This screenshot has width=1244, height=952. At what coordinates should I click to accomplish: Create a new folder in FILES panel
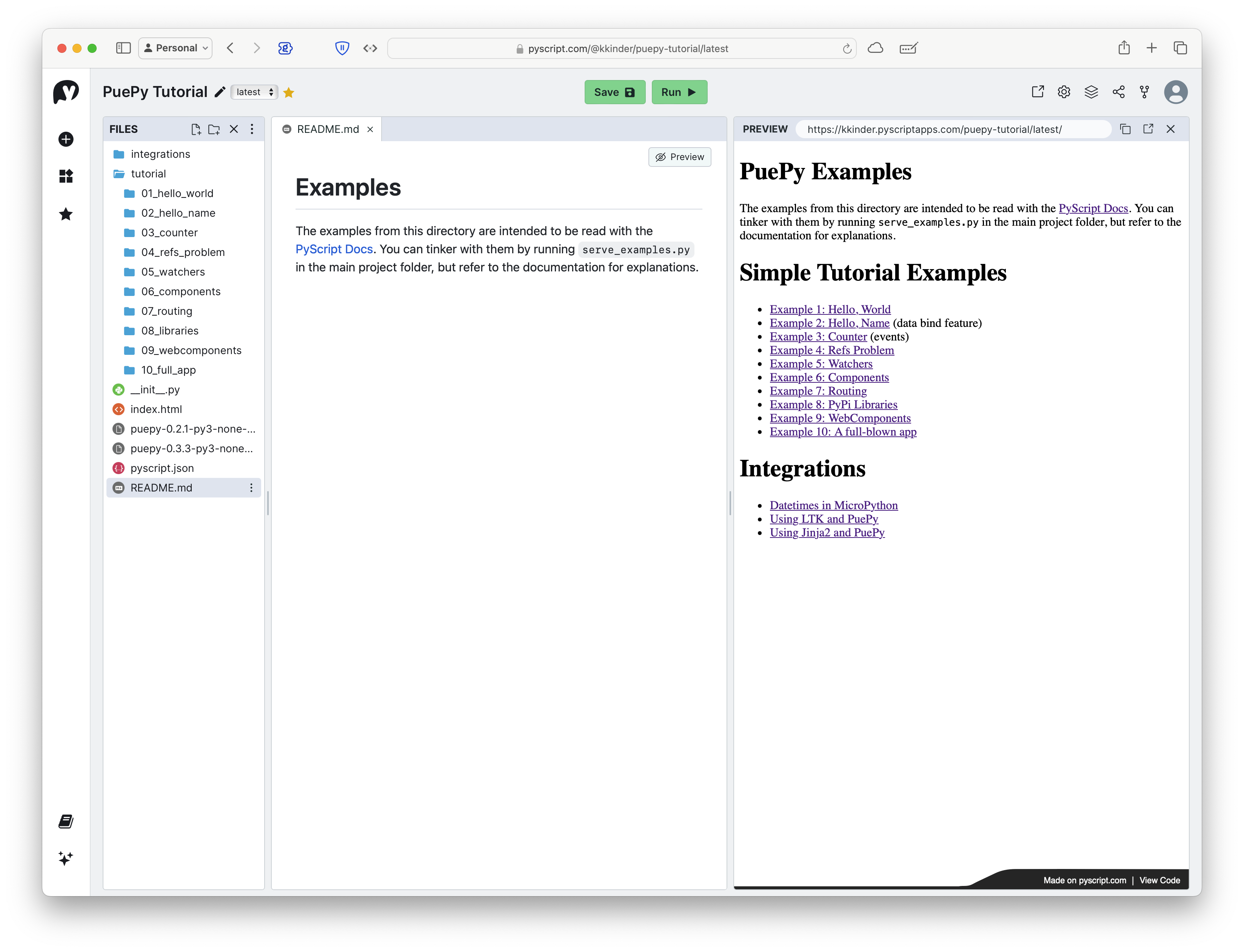pyautogui.click(x=214, y=129)
